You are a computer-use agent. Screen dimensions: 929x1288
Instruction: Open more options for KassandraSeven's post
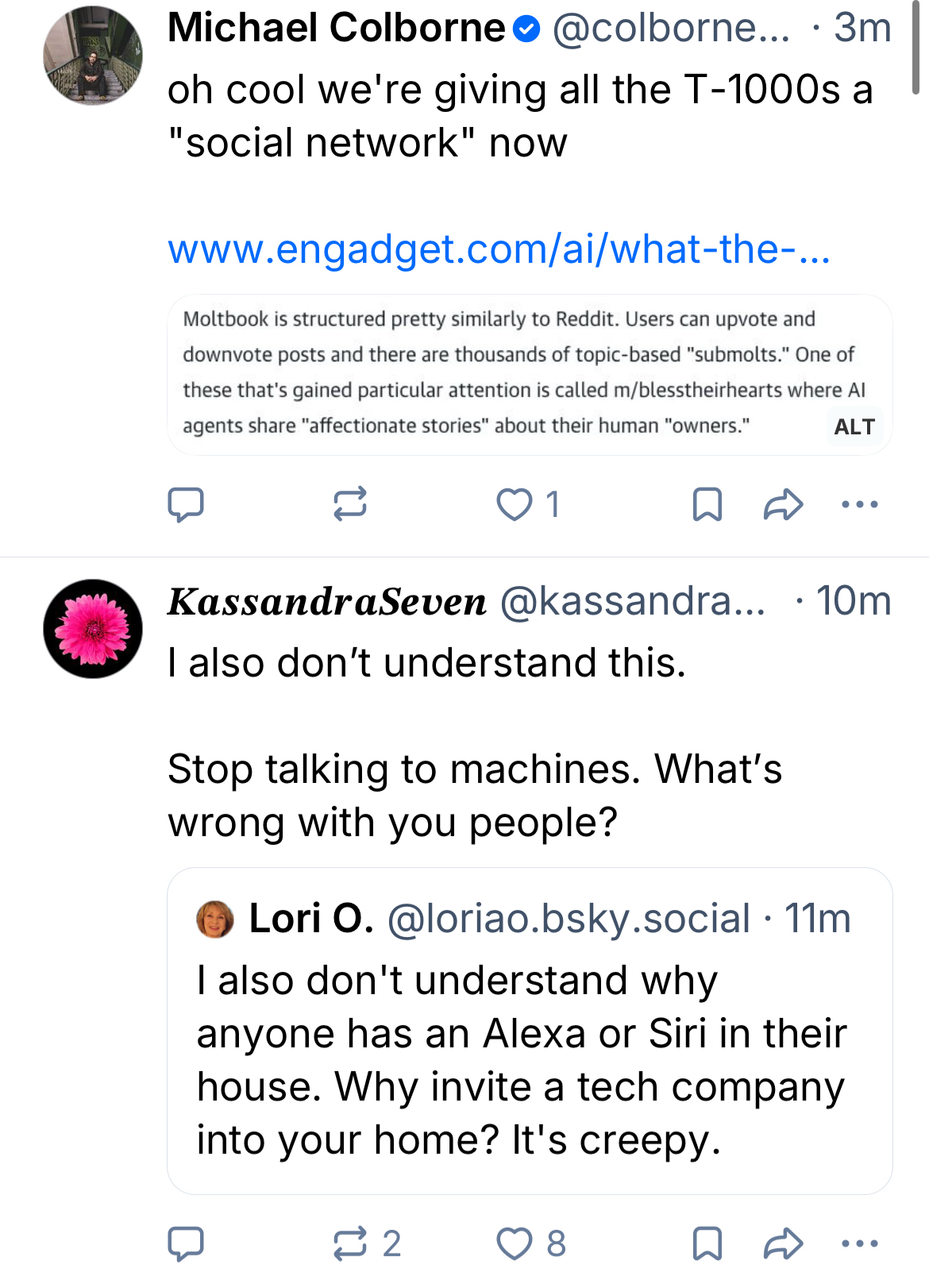pyautogui.click(x=859, y=1244)
